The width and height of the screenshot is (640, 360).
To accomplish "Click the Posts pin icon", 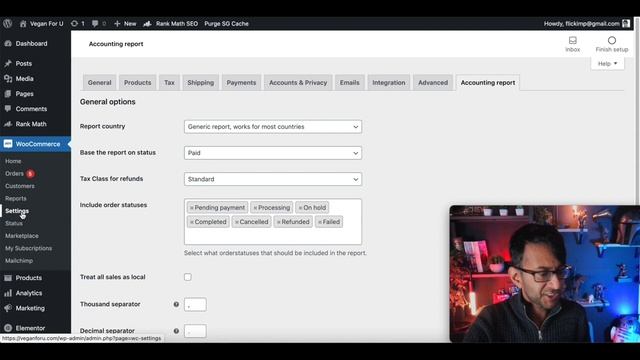I will pyautogui.click(x=8, y=63).
